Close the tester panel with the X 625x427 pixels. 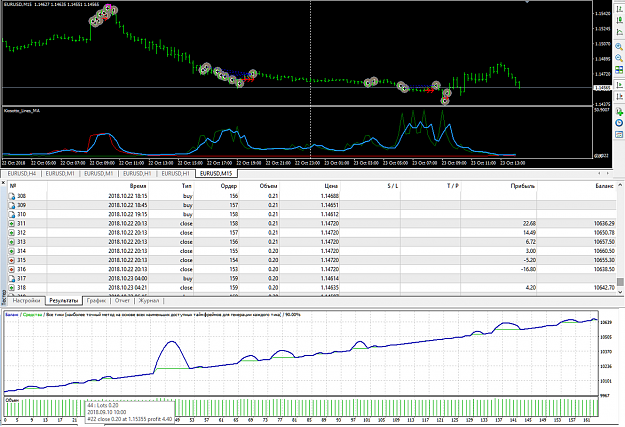(3, 183)
